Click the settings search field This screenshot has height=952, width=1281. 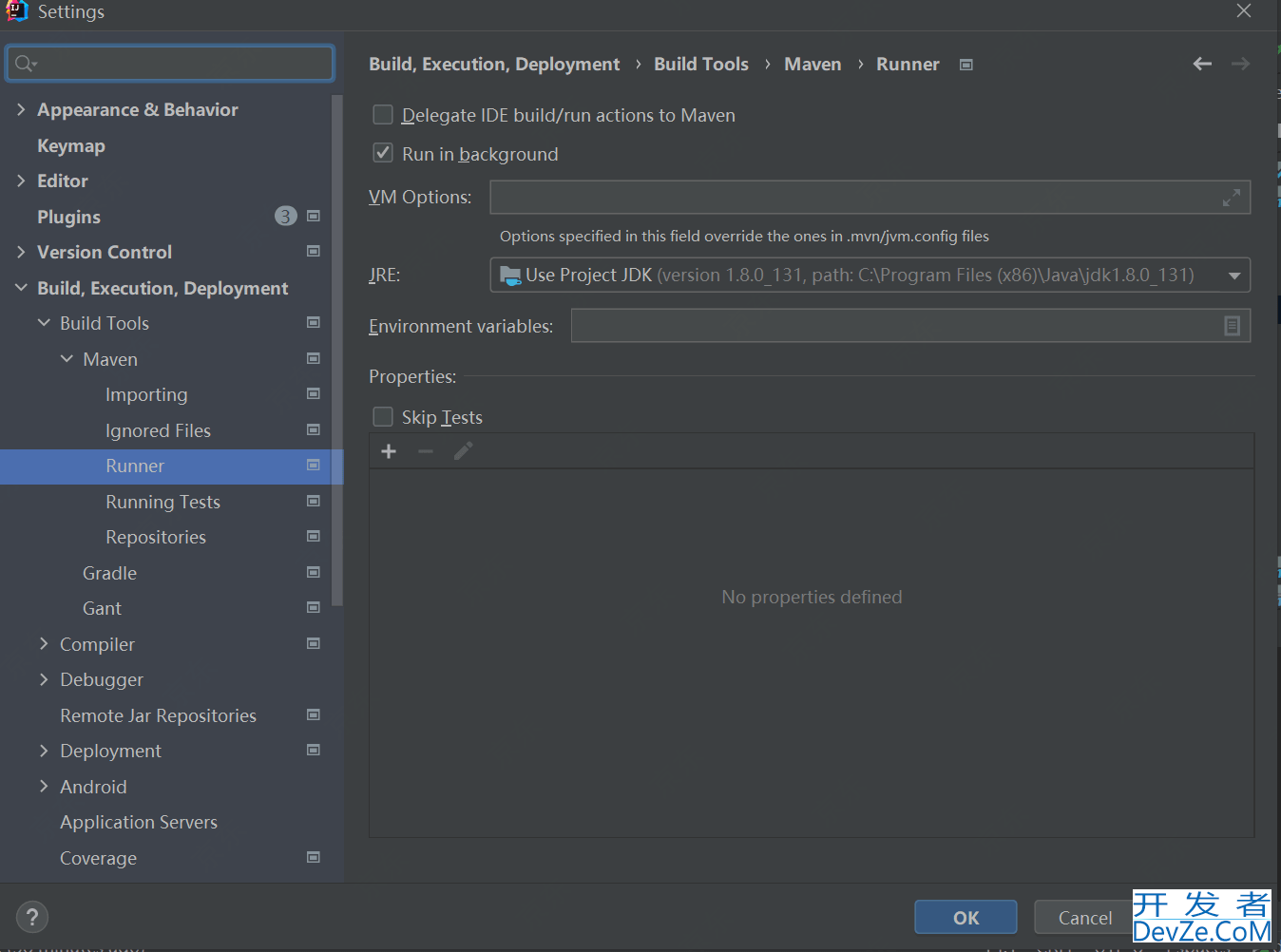click(x=171, y=64)
